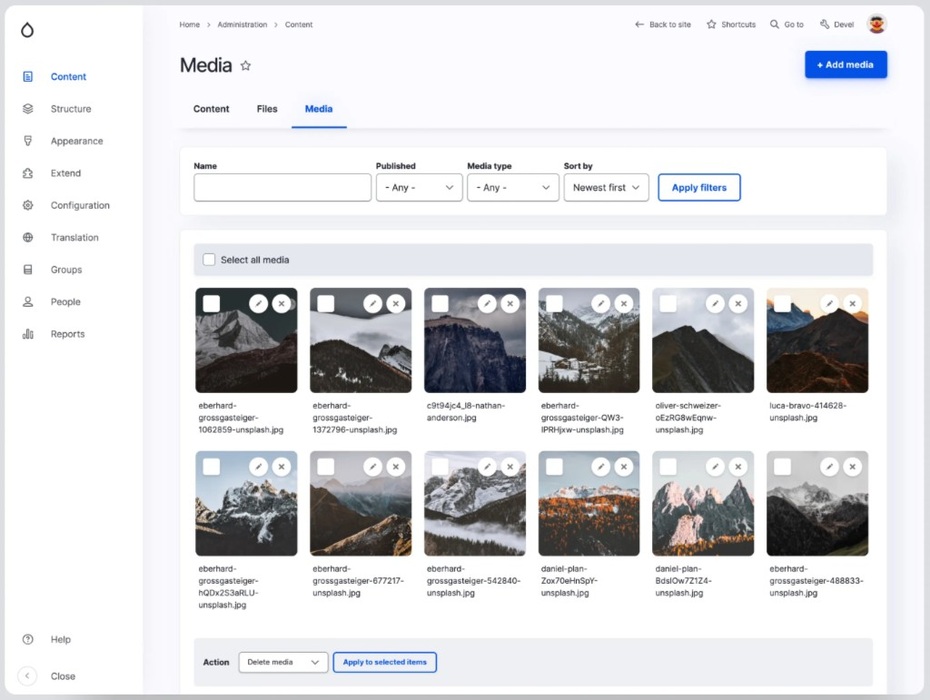
Task: Remove the c9t94jc4_l8-nathan-anderson image with X icon
Action: pos(510,303)
